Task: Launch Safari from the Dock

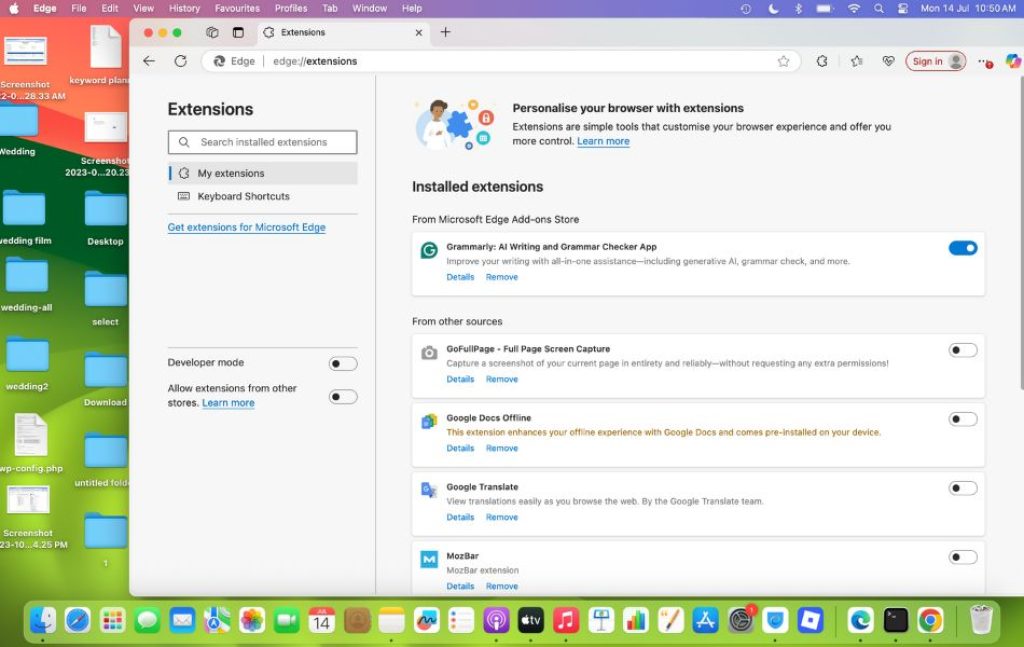Action: [78, 620]
